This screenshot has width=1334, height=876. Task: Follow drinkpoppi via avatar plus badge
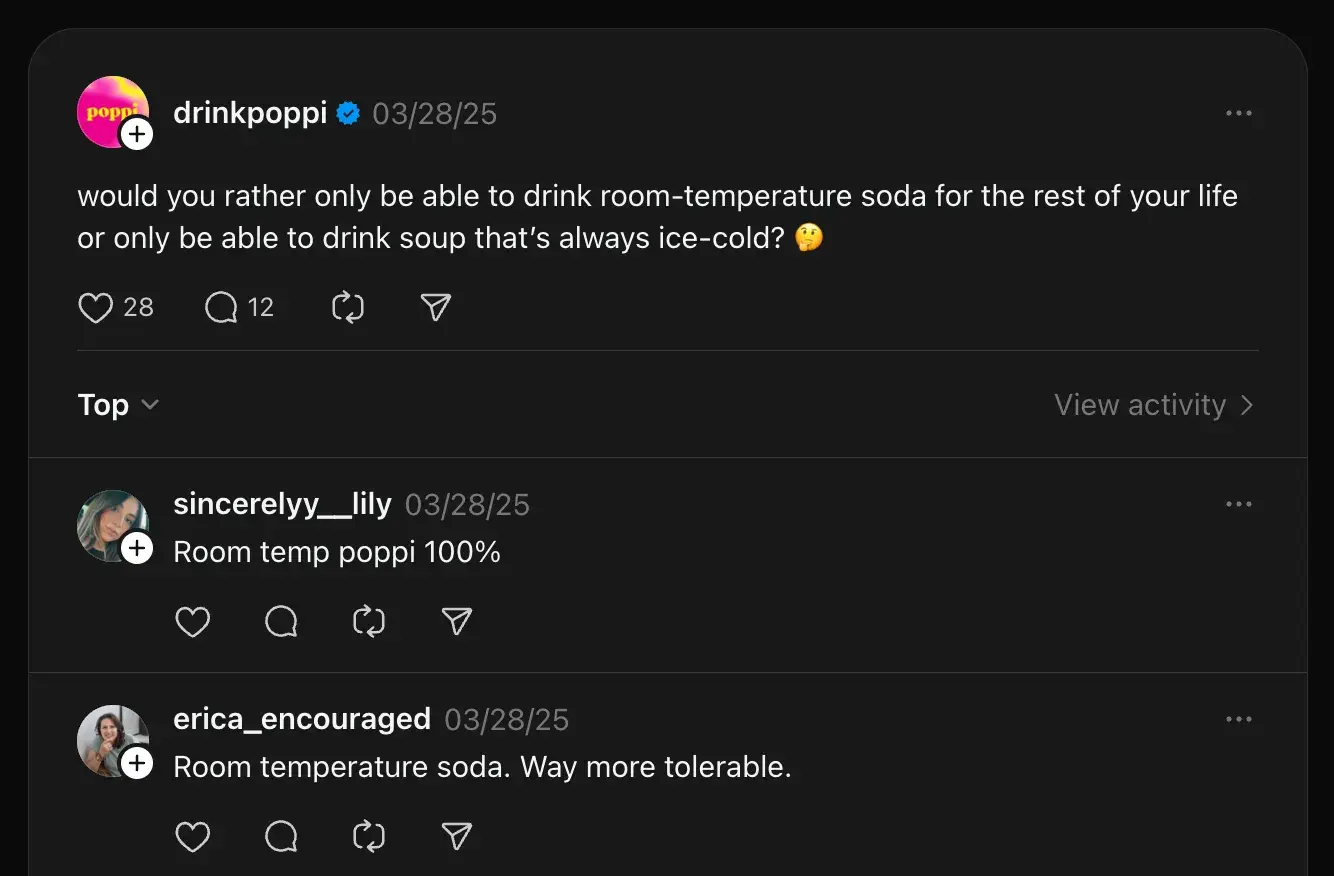coord(137,134)
